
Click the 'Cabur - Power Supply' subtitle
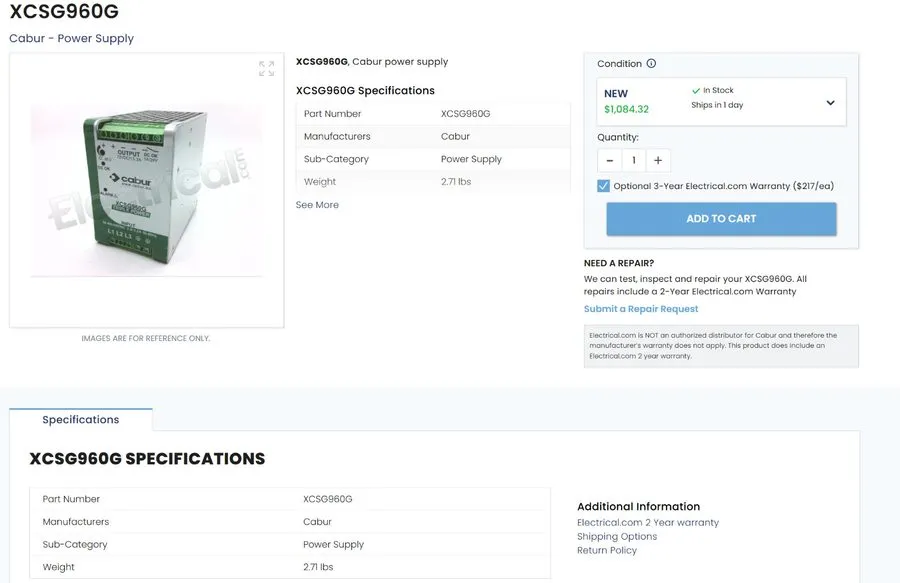coord(71,38)
